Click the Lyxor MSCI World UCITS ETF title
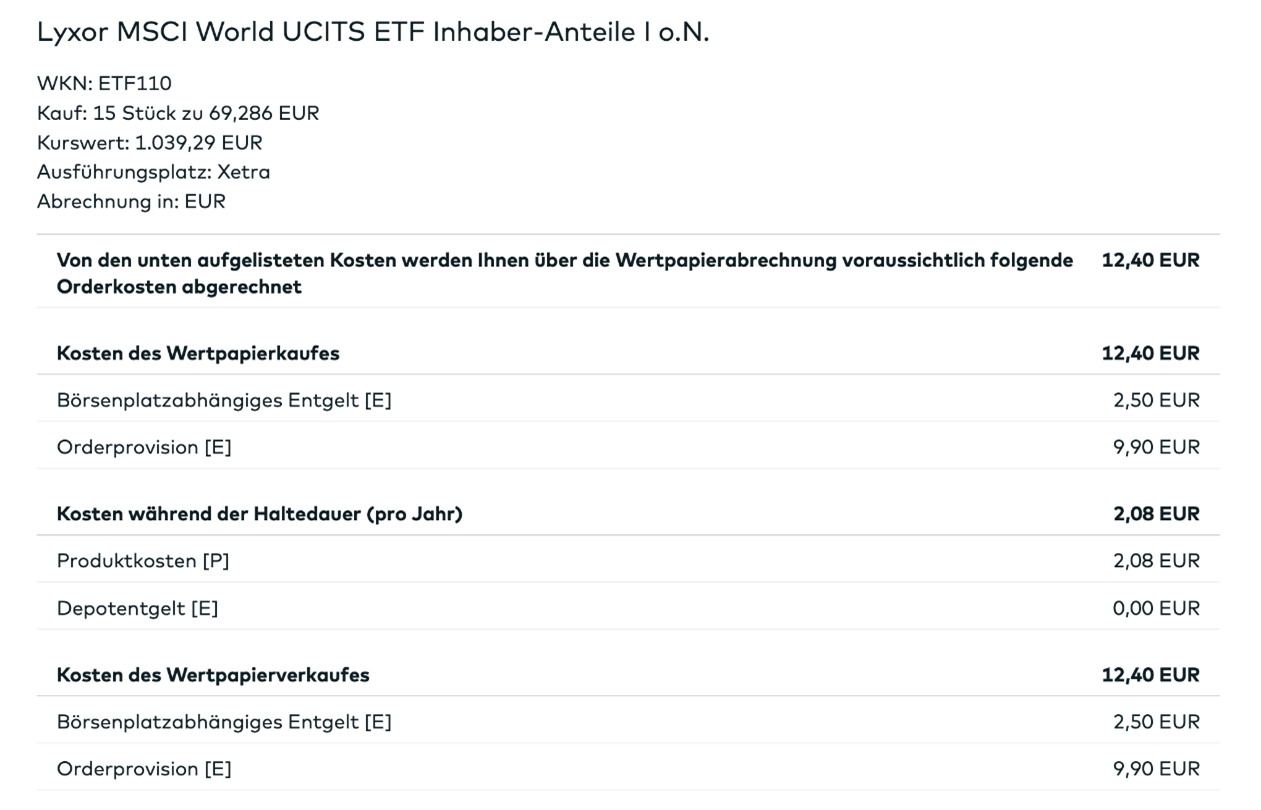 click(x=372, y=32)
